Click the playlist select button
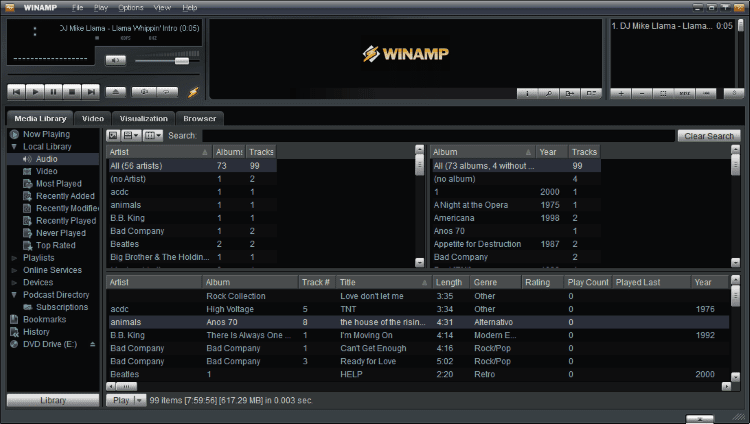The height and width of the screenshot is (424, 750). point(663,93)
